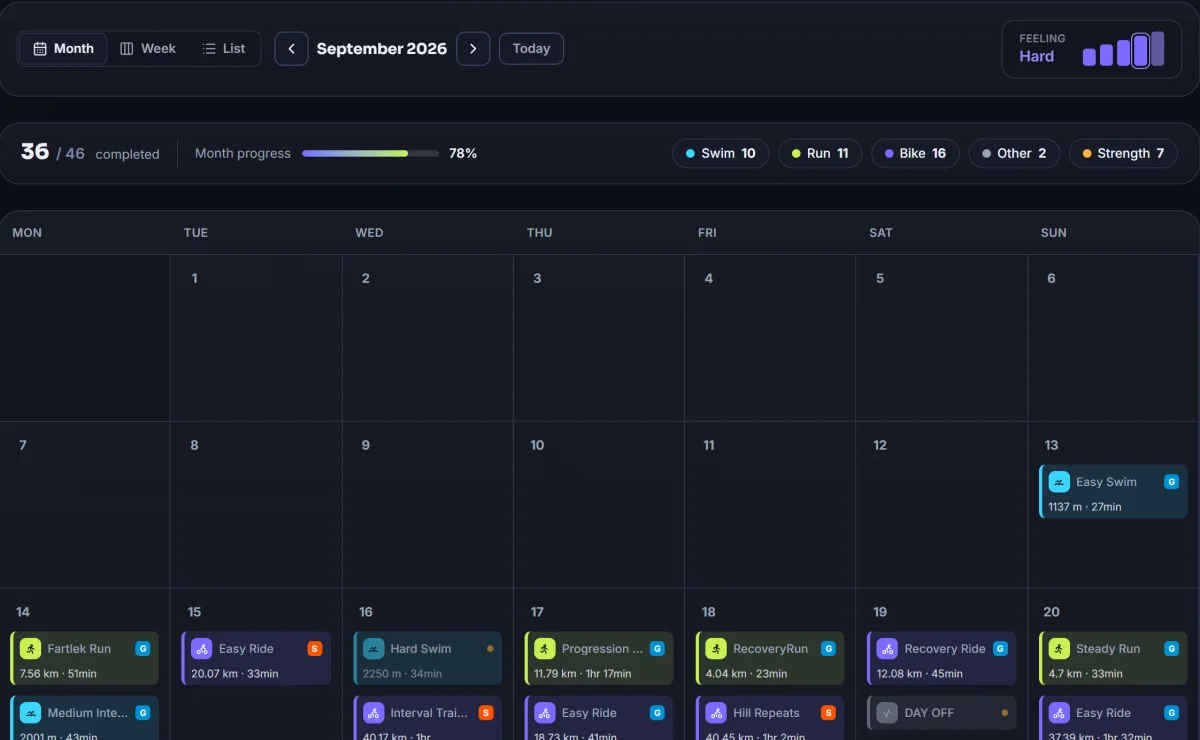Click the 12.08 km · 45min text
The width and height of the screenshot is (1200, 740).
(920, 674)
